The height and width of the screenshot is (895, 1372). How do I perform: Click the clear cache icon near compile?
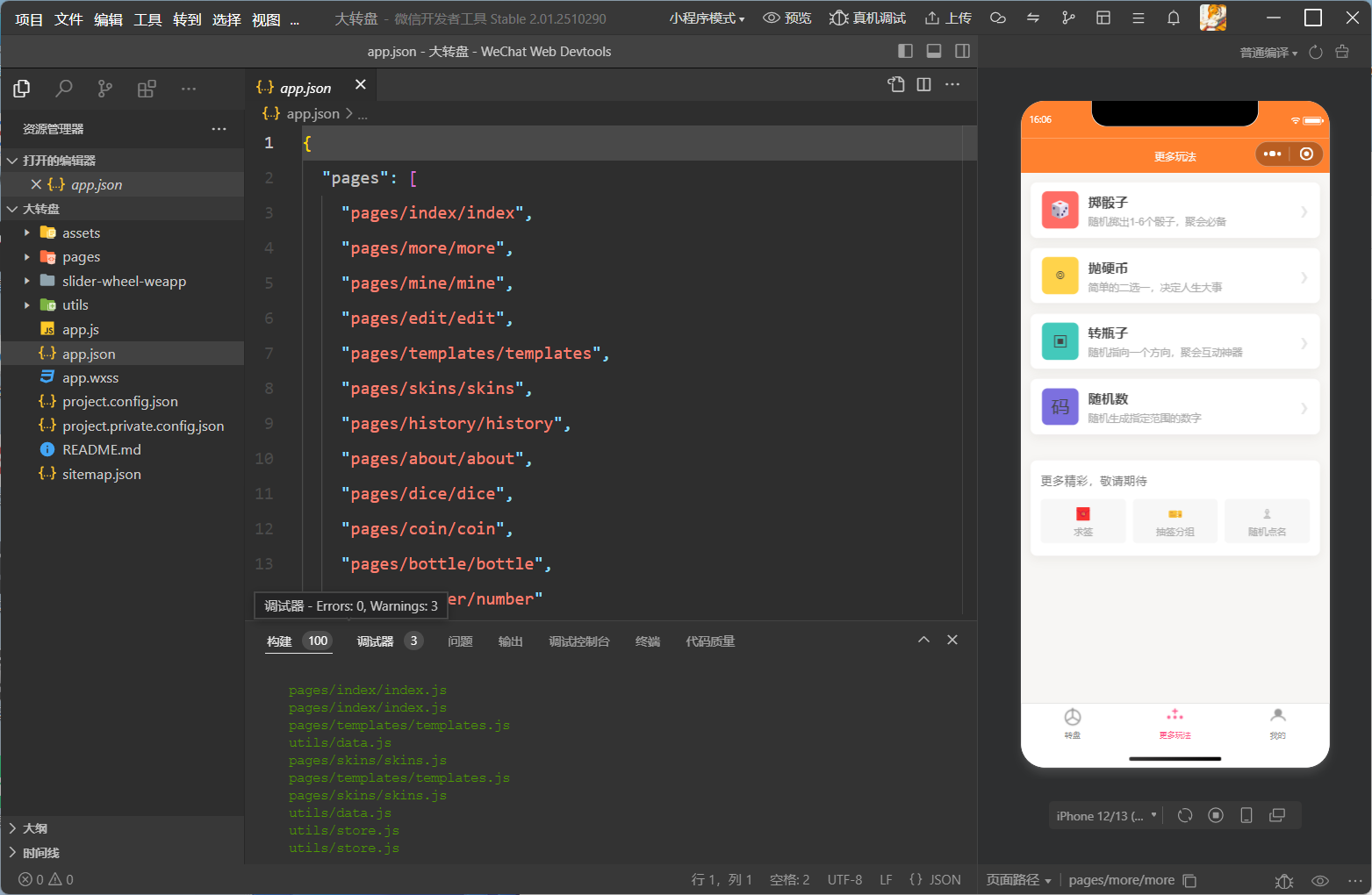(x=1342, y=52)
